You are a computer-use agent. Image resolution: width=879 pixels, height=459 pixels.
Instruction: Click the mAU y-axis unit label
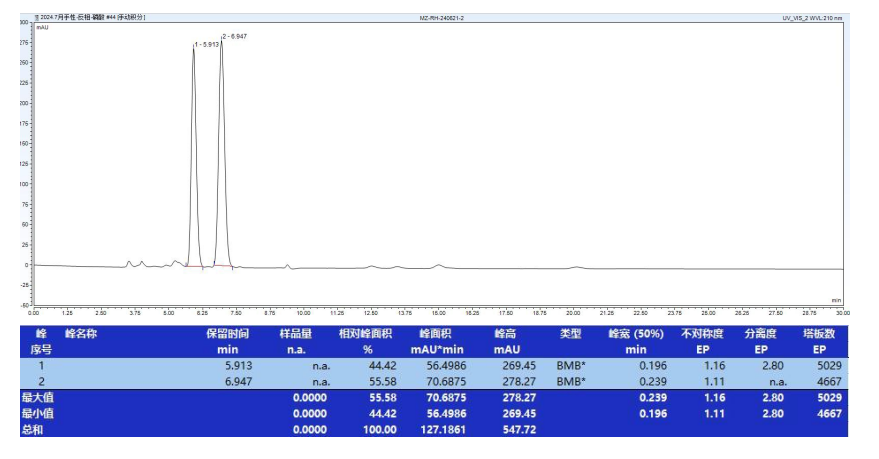coord(43,27)
